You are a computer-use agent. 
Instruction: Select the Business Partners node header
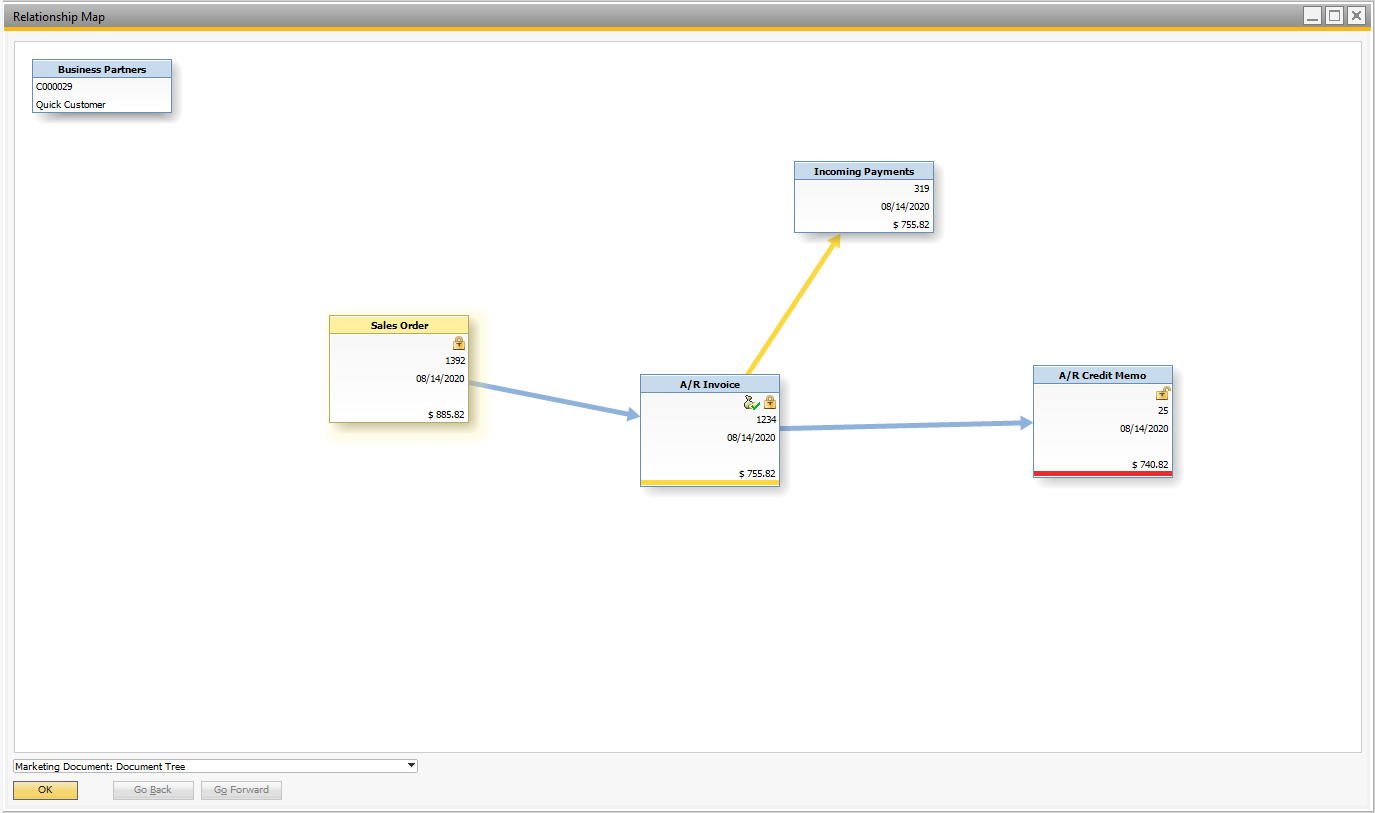(x=101, y=69)
